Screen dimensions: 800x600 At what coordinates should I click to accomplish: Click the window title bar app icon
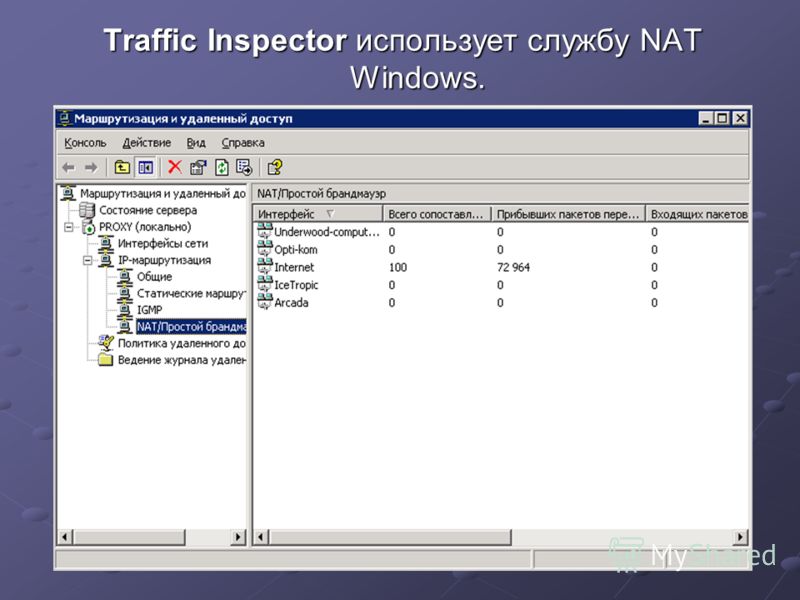click(65, 118)
